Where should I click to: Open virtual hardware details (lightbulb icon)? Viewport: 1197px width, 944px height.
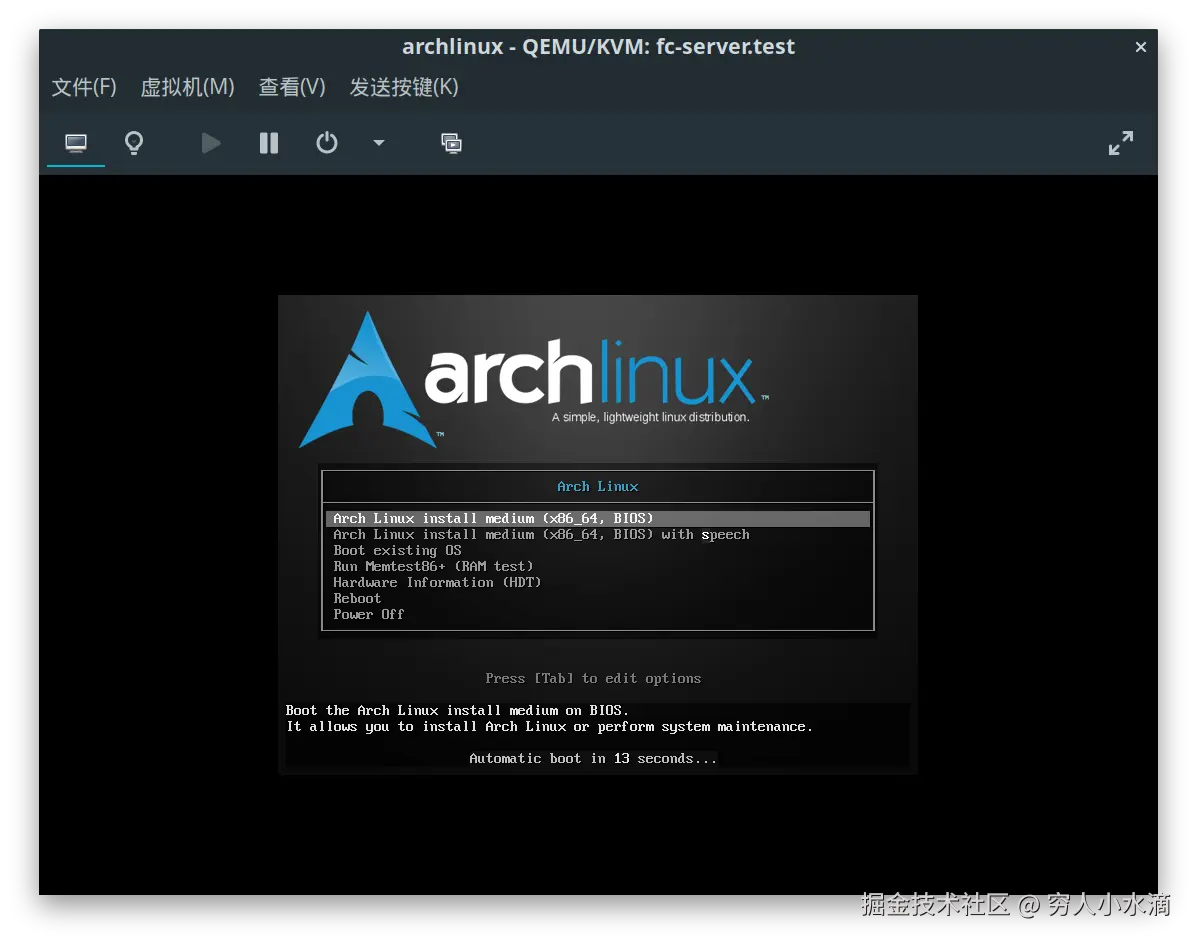134,143
